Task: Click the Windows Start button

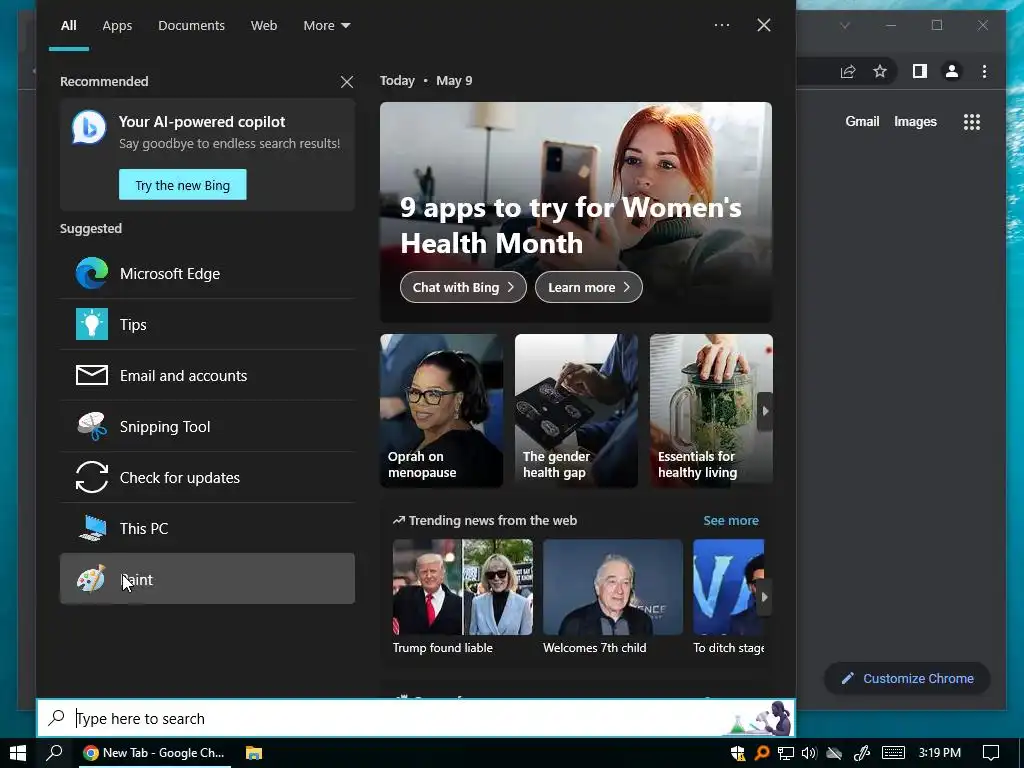Action: click(18, 753)
